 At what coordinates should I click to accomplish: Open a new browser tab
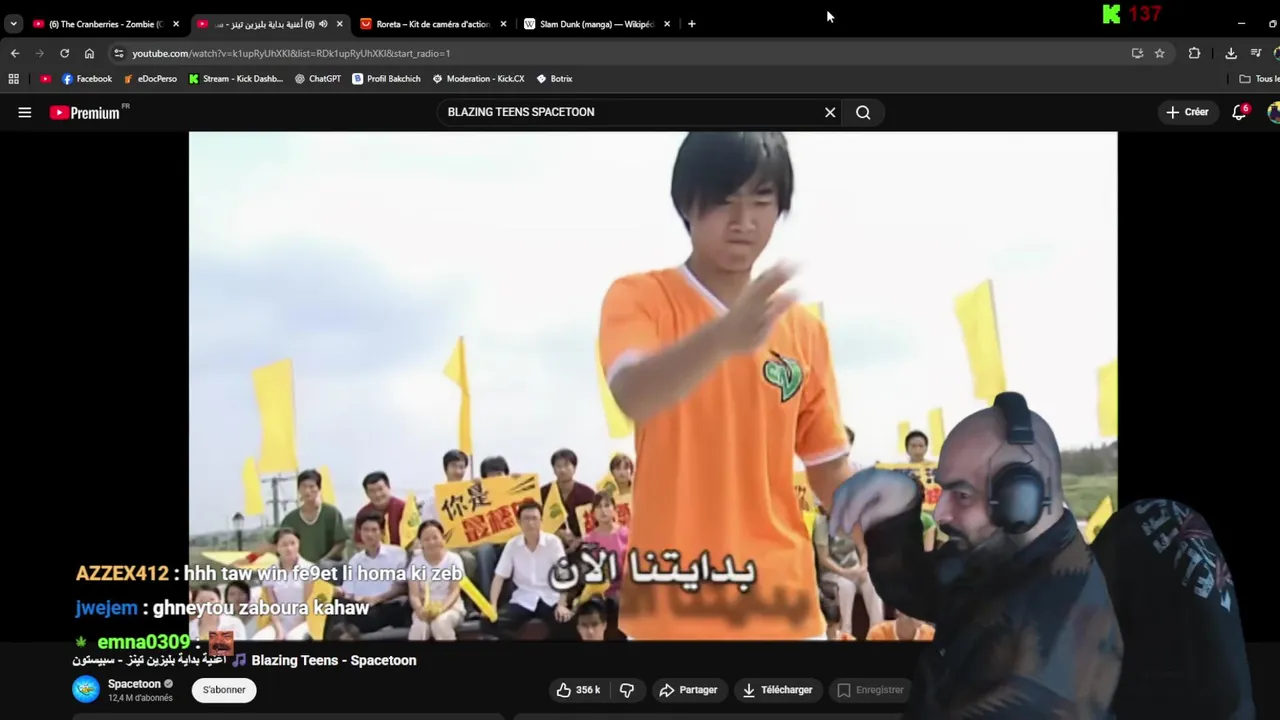pyautogui.click(x=691, y=24)
